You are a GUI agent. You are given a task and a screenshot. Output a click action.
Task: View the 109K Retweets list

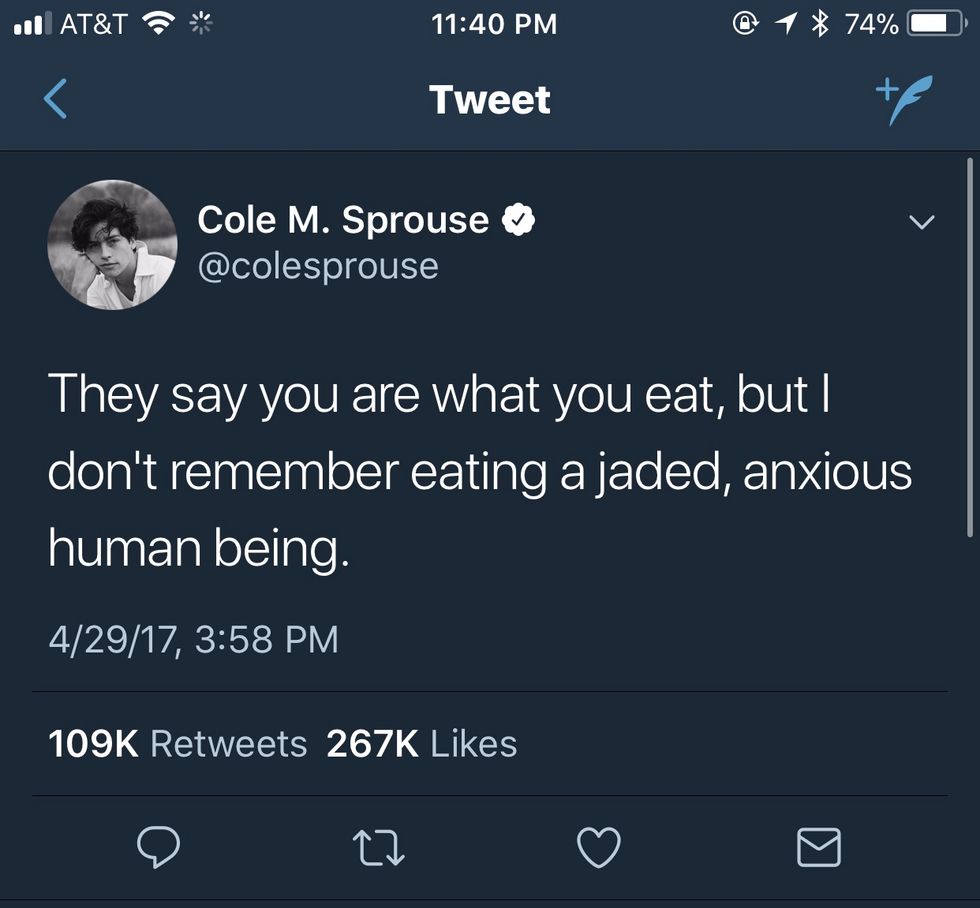click(178, 743)
